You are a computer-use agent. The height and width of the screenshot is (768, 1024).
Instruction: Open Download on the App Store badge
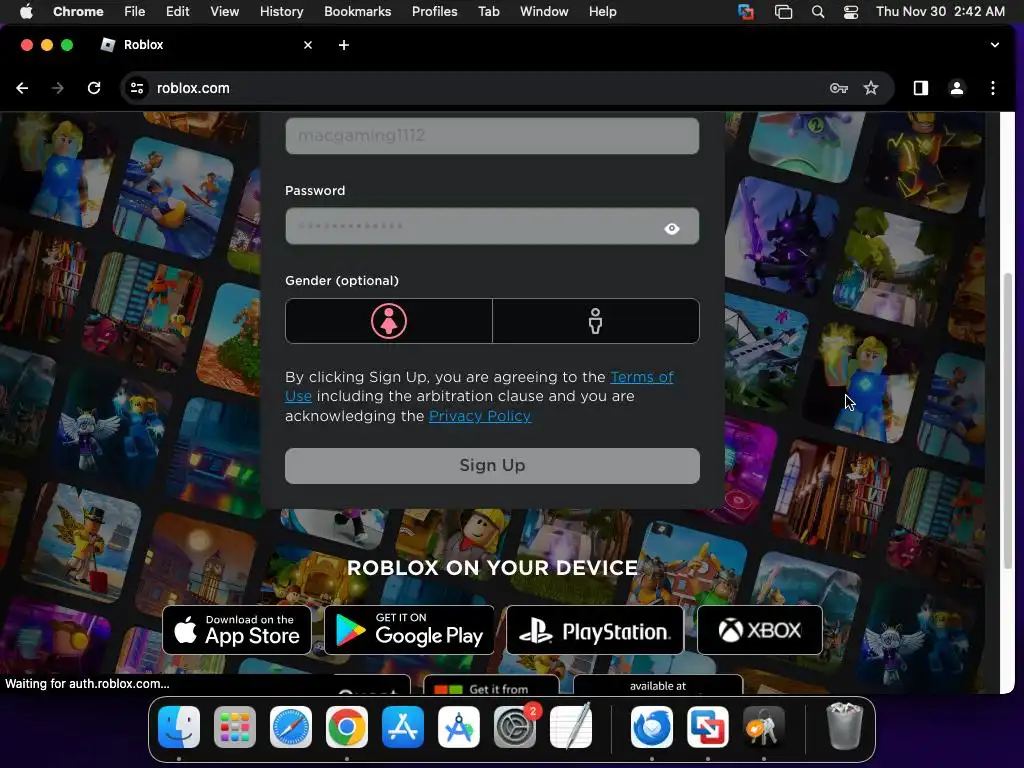[236, 630]
